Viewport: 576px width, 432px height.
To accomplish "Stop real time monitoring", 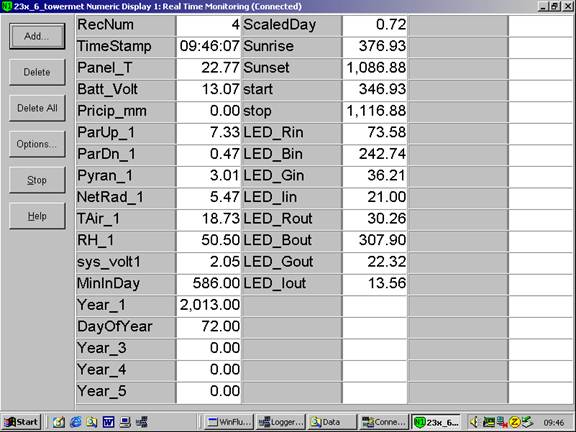I will 37,180.
